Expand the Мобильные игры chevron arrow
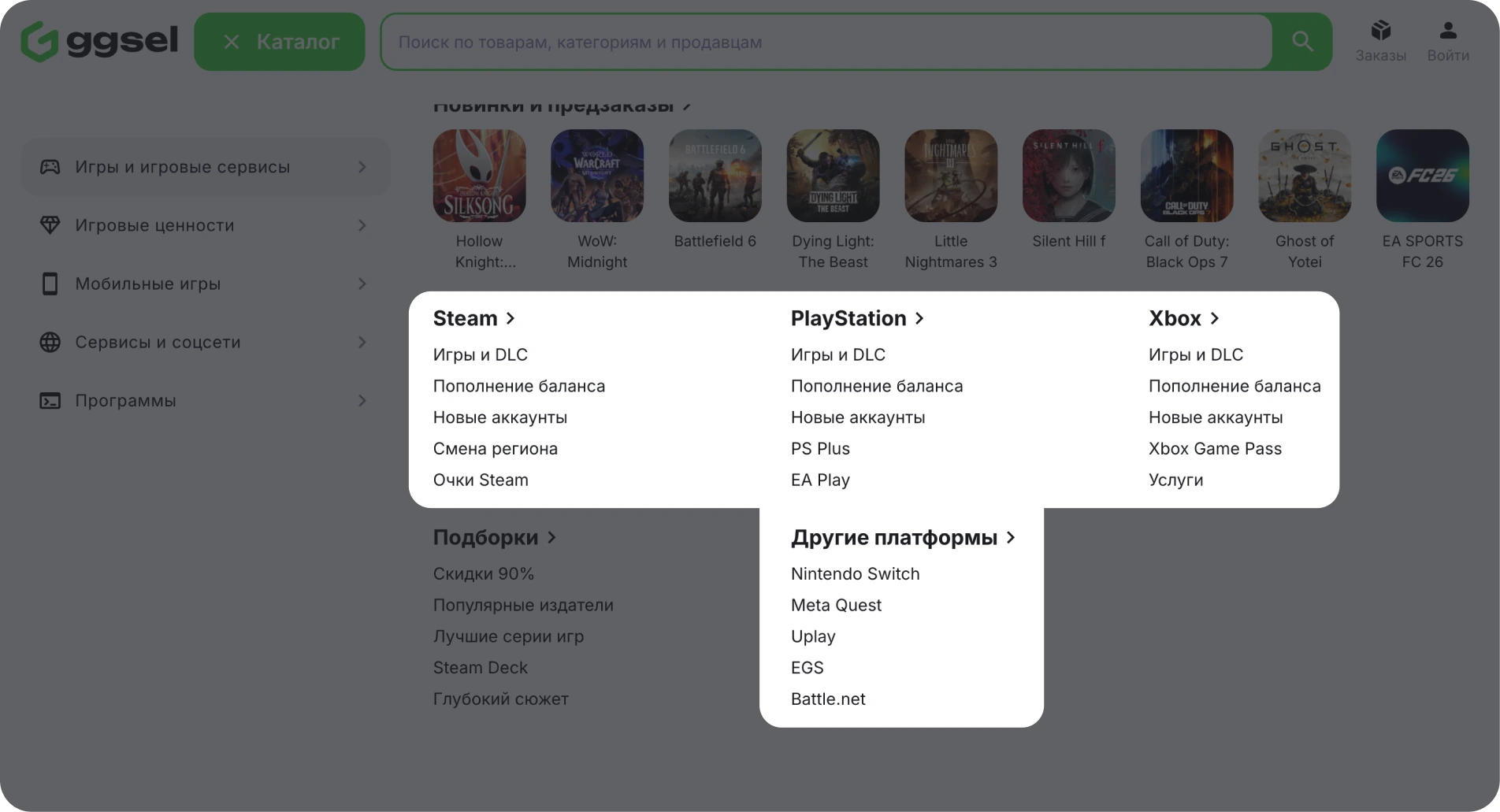The width and height of the screenshot is (1500, 812). [362, 284]
